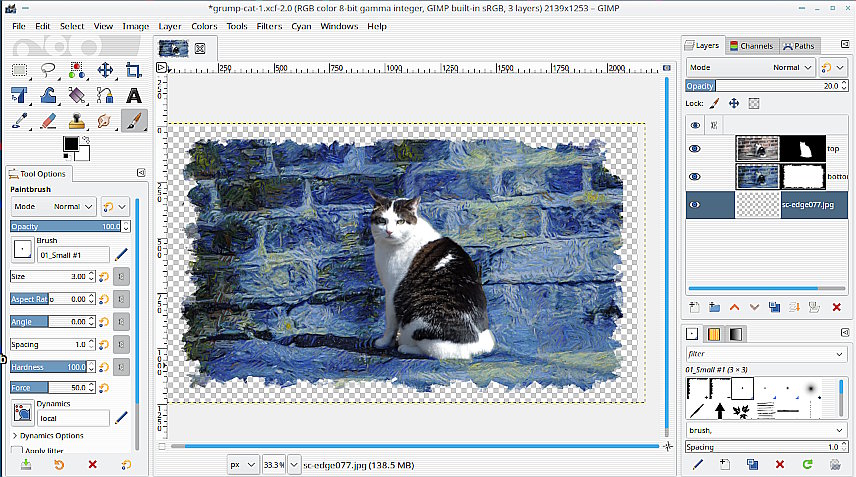Duplicate the selected layer
The image size is (856, 477).
pyautogui.click(x=774, y=307)
